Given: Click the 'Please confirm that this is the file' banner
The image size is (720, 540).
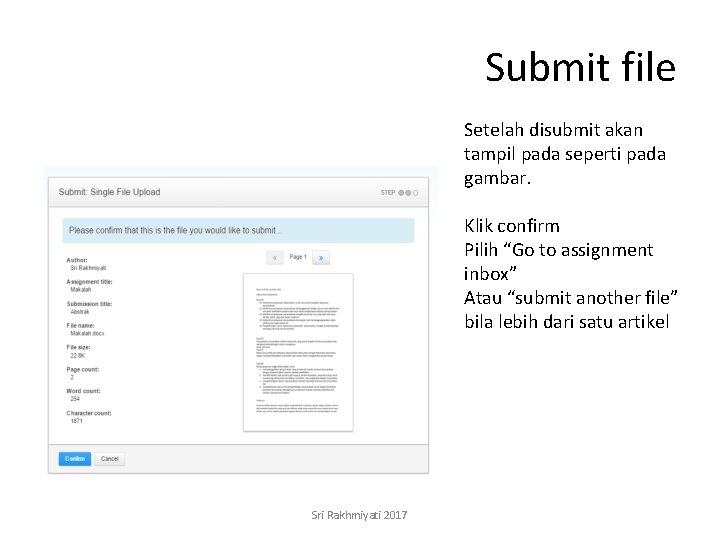Looking at the screenshot, I should click(238, 231).
